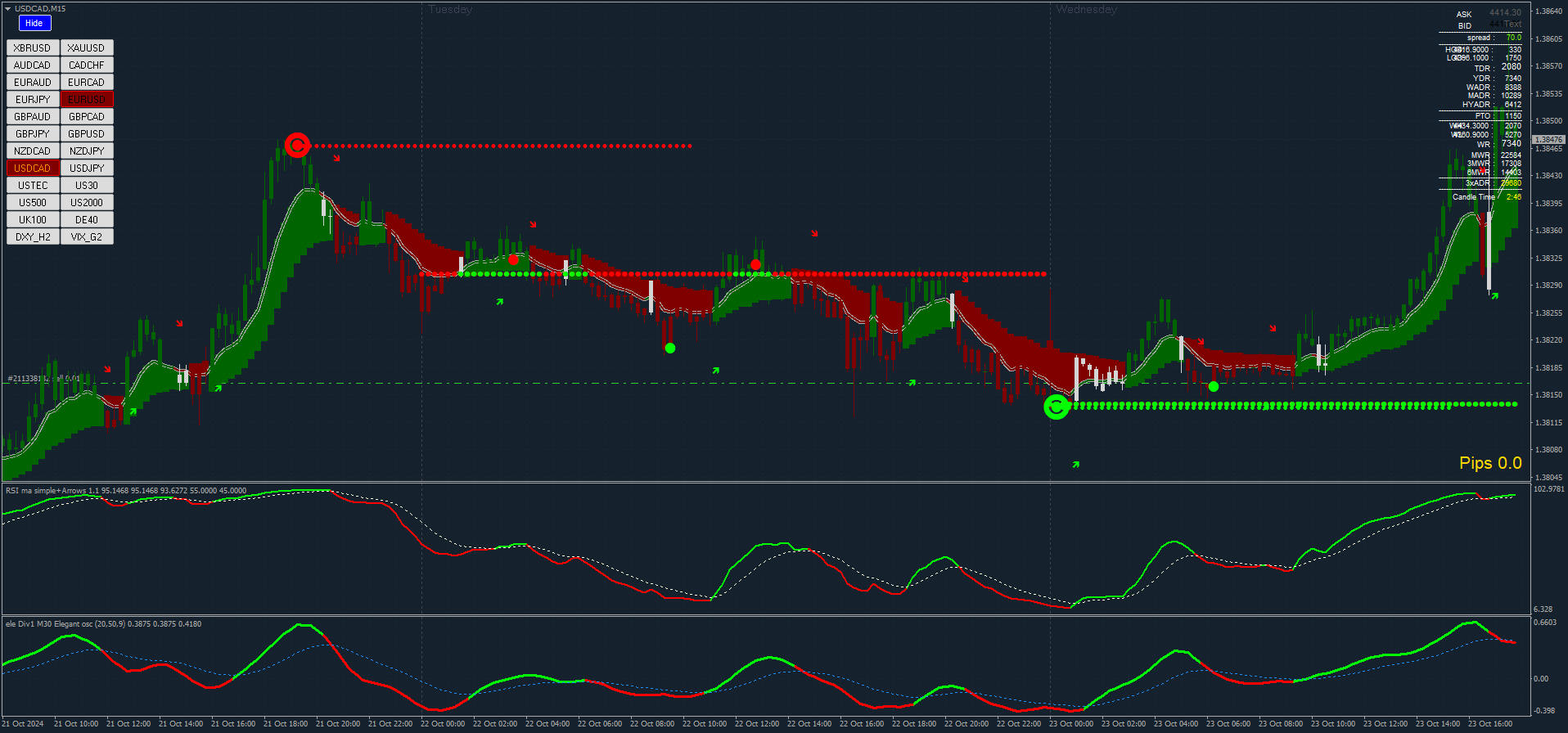Switch chart to XAUUSD
The height and width of the screenshot is (733, 1568).
[87, 48]
